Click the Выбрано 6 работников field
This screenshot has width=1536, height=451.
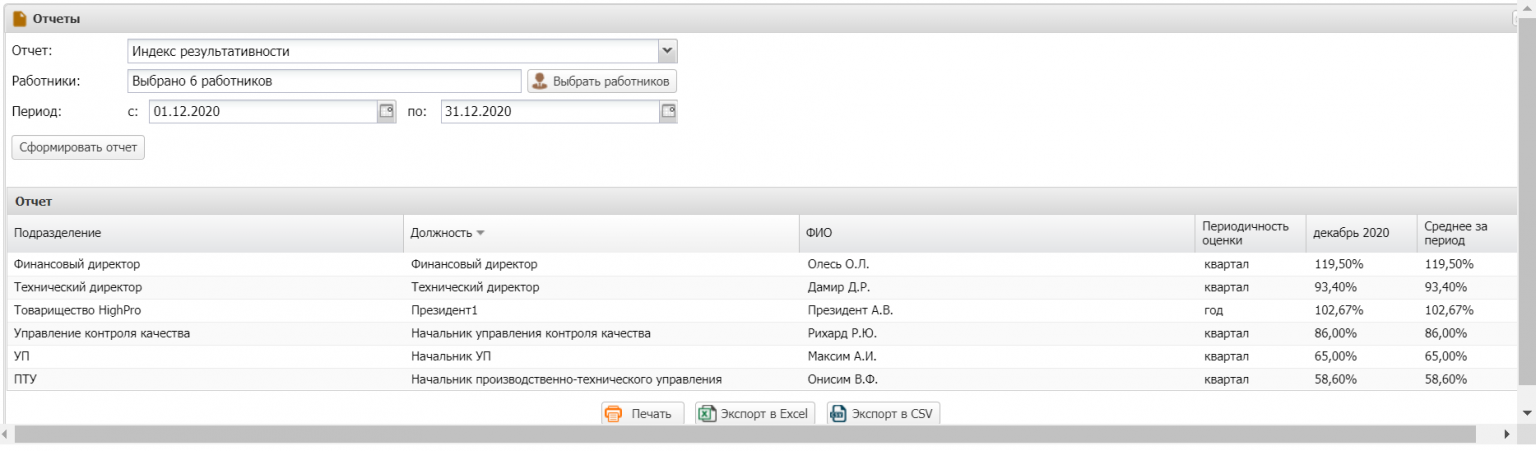point(325,81)
